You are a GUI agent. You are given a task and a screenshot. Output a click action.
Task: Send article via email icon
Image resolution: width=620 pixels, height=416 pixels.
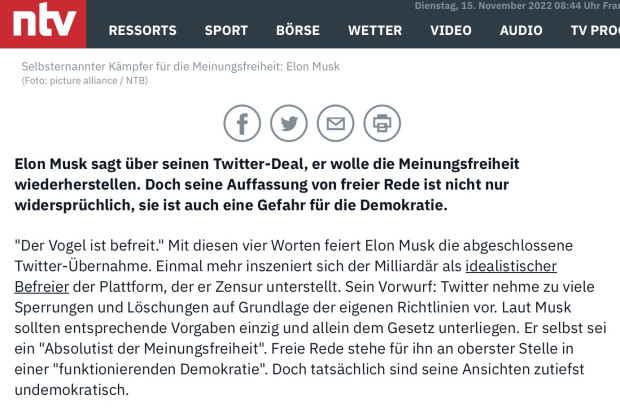point(335,123)
